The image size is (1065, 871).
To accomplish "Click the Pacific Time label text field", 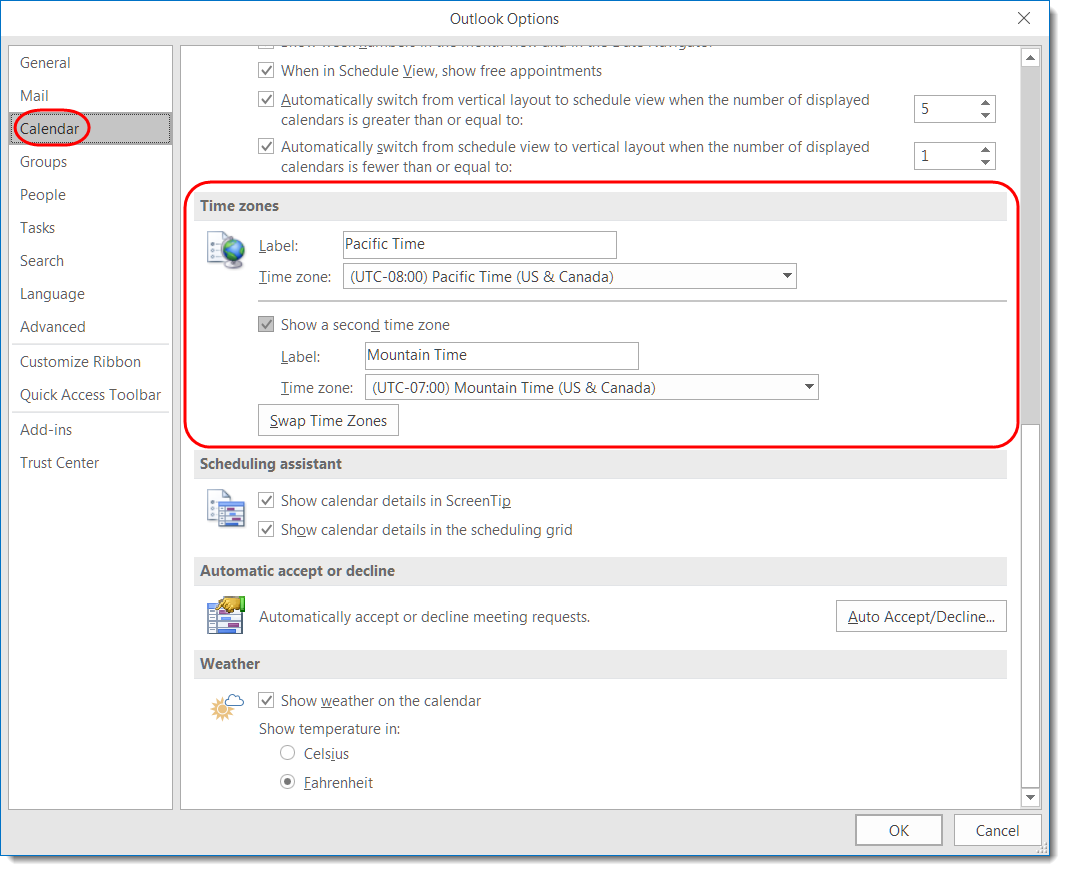I will [479, 244].
